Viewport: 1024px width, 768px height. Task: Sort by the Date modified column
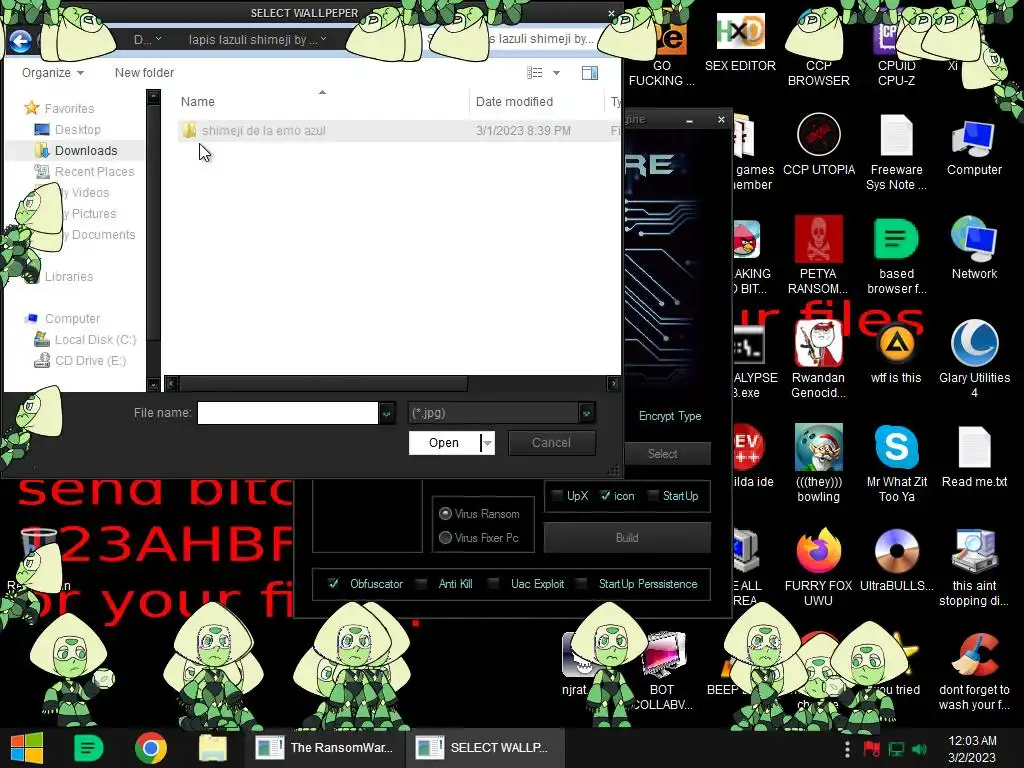(x=514, y=102)
